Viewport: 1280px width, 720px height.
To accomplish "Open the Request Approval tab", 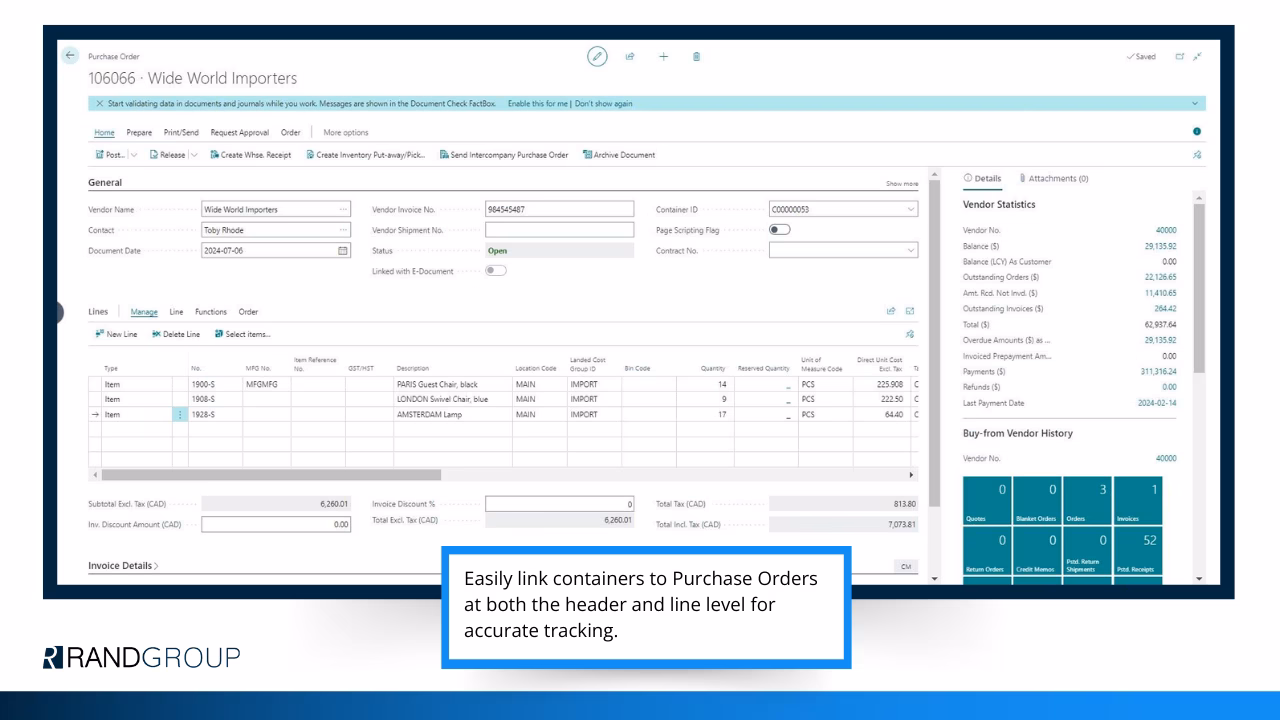I will [x=240, y=132].
